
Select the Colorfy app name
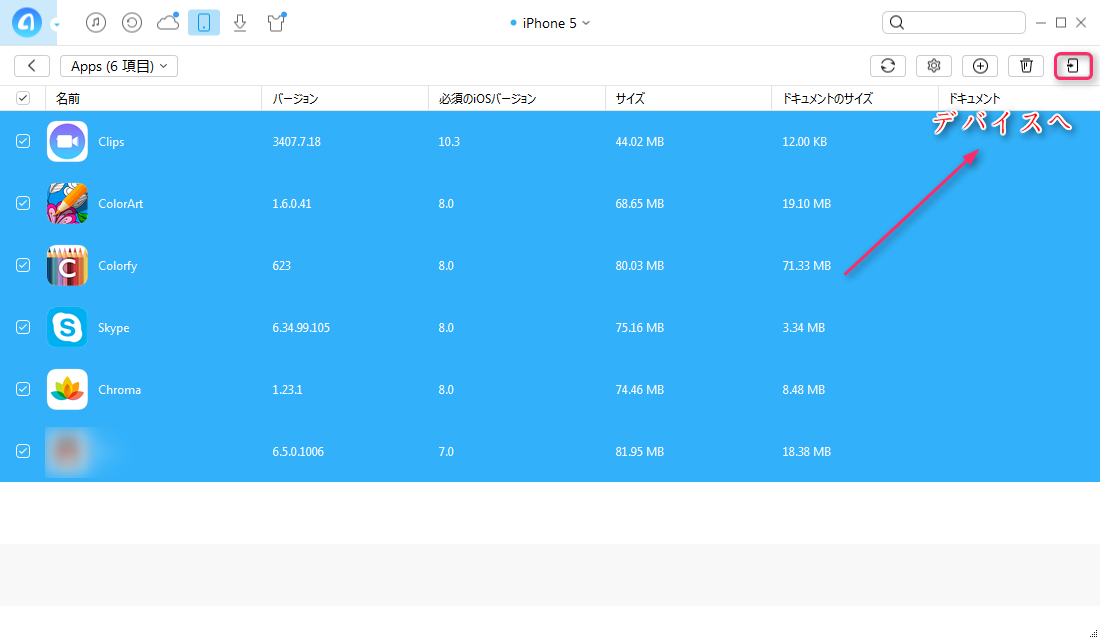click(x=118, y=266)
